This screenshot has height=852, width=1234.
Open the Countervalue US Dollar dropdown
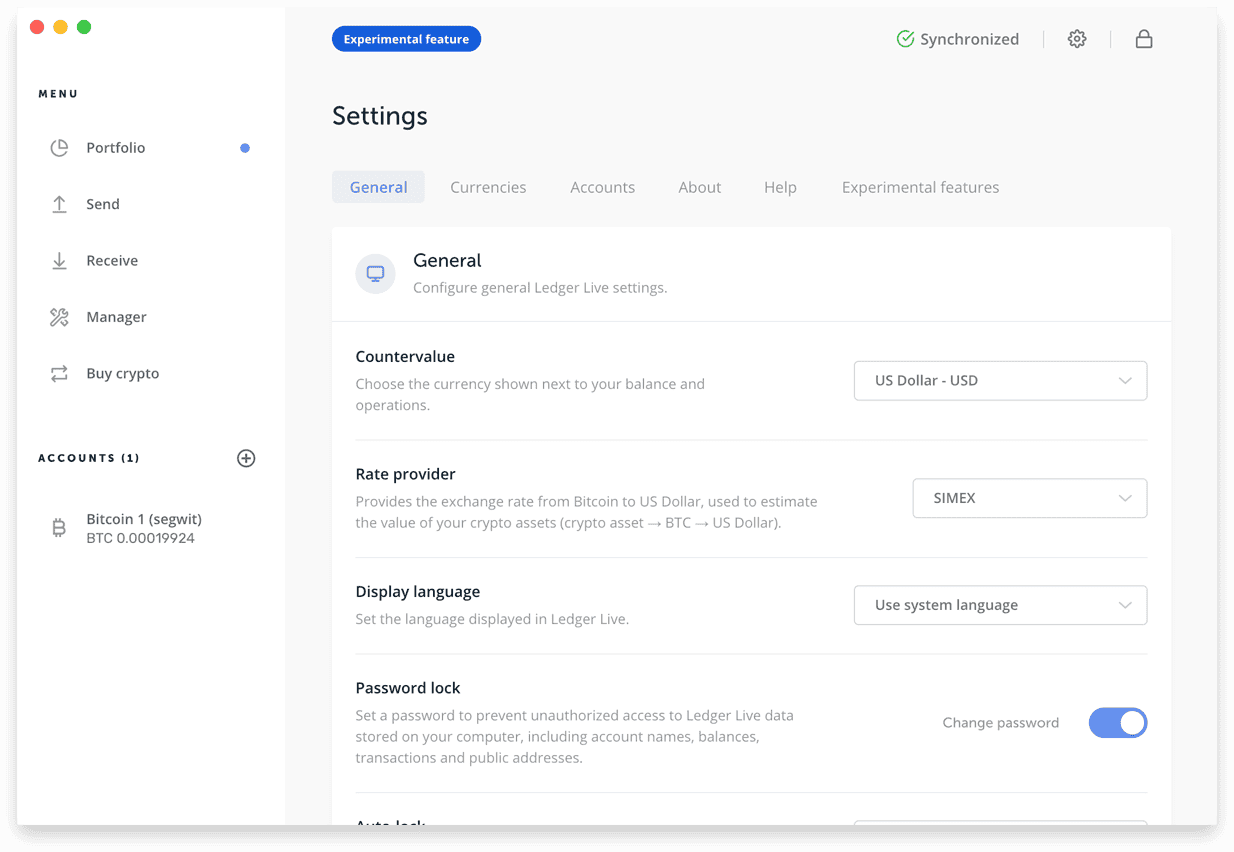pos(1000,381)
